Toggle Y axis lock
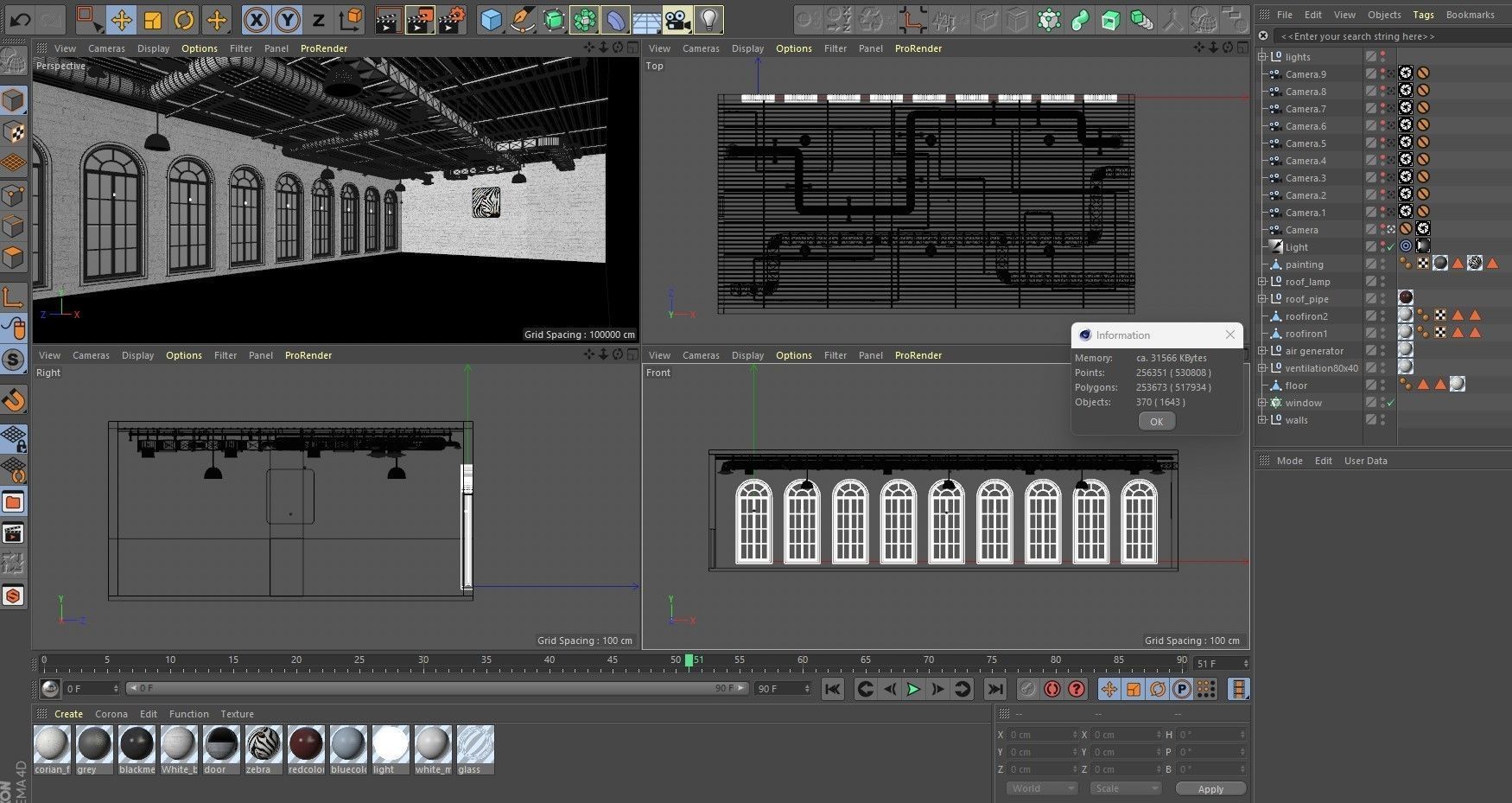The height and width of the screenshot is (803, 1512). [x=287, y=19]
